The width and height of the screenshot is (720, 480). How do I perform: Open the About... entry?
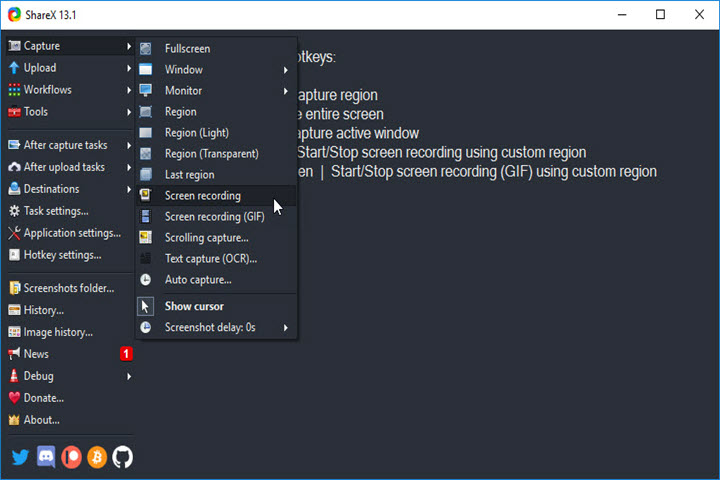point(70,420)
